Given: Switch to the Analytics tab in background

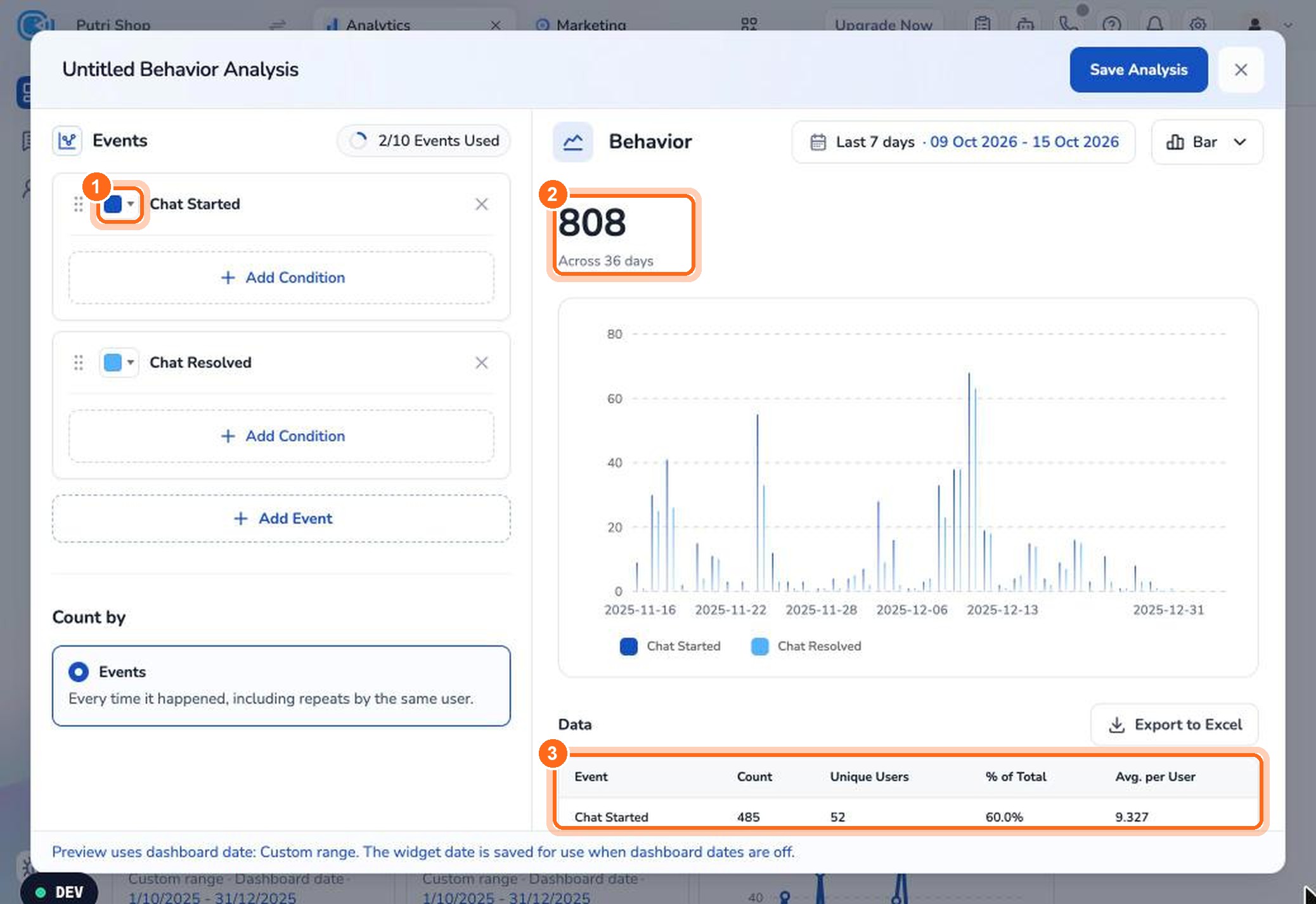Looking at the screenshot, I should tap(378, 25).
